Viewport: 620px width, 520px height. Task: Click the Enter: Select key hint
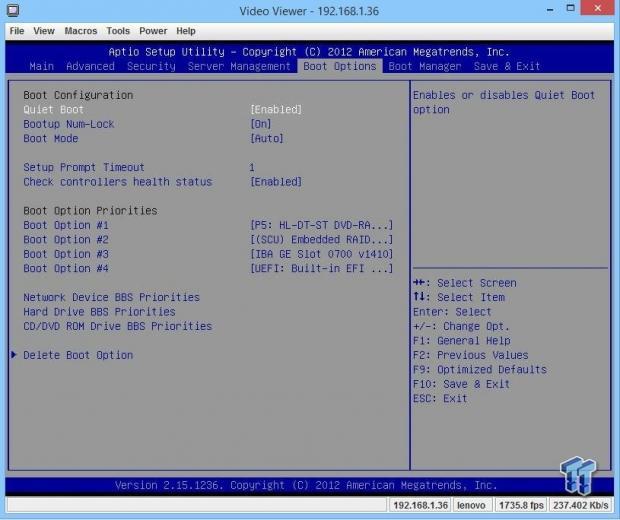click(x=452, y=312)
